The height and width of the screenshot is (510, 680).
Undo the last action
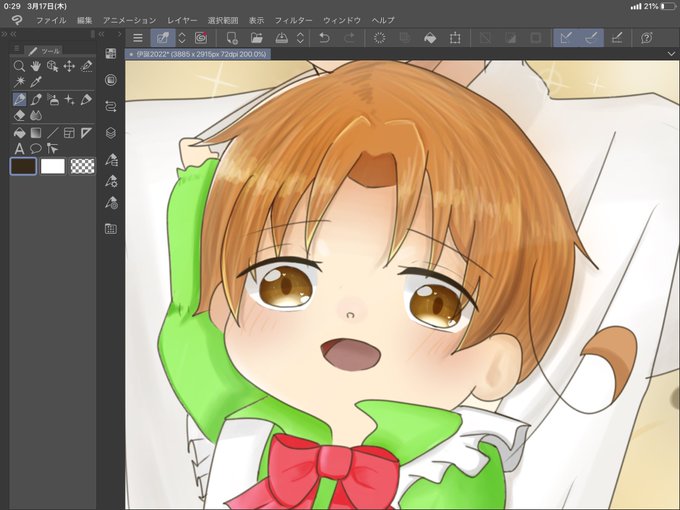click(x=324, y=38)
